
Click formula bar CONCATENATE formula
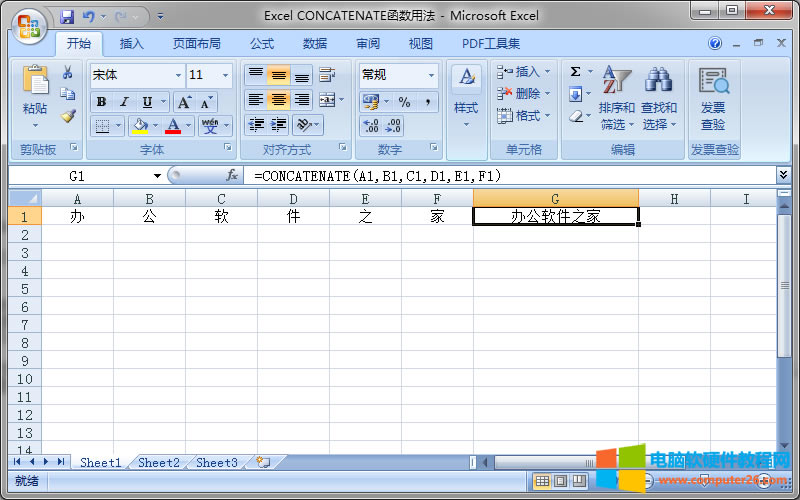point(378,176)
